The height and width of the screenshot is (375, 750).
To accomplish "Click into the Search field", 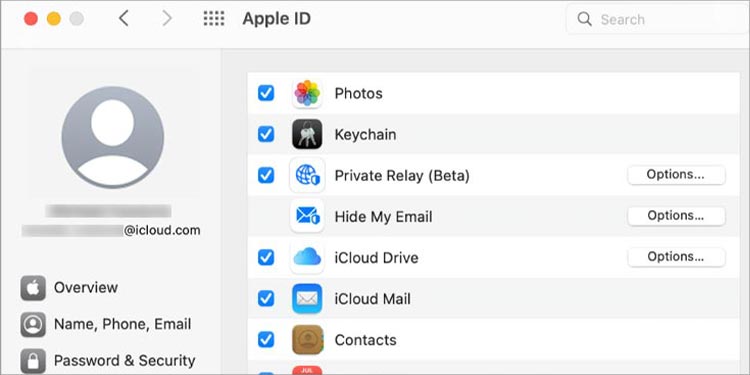I will pyautogui.click(x=658, y=20).
